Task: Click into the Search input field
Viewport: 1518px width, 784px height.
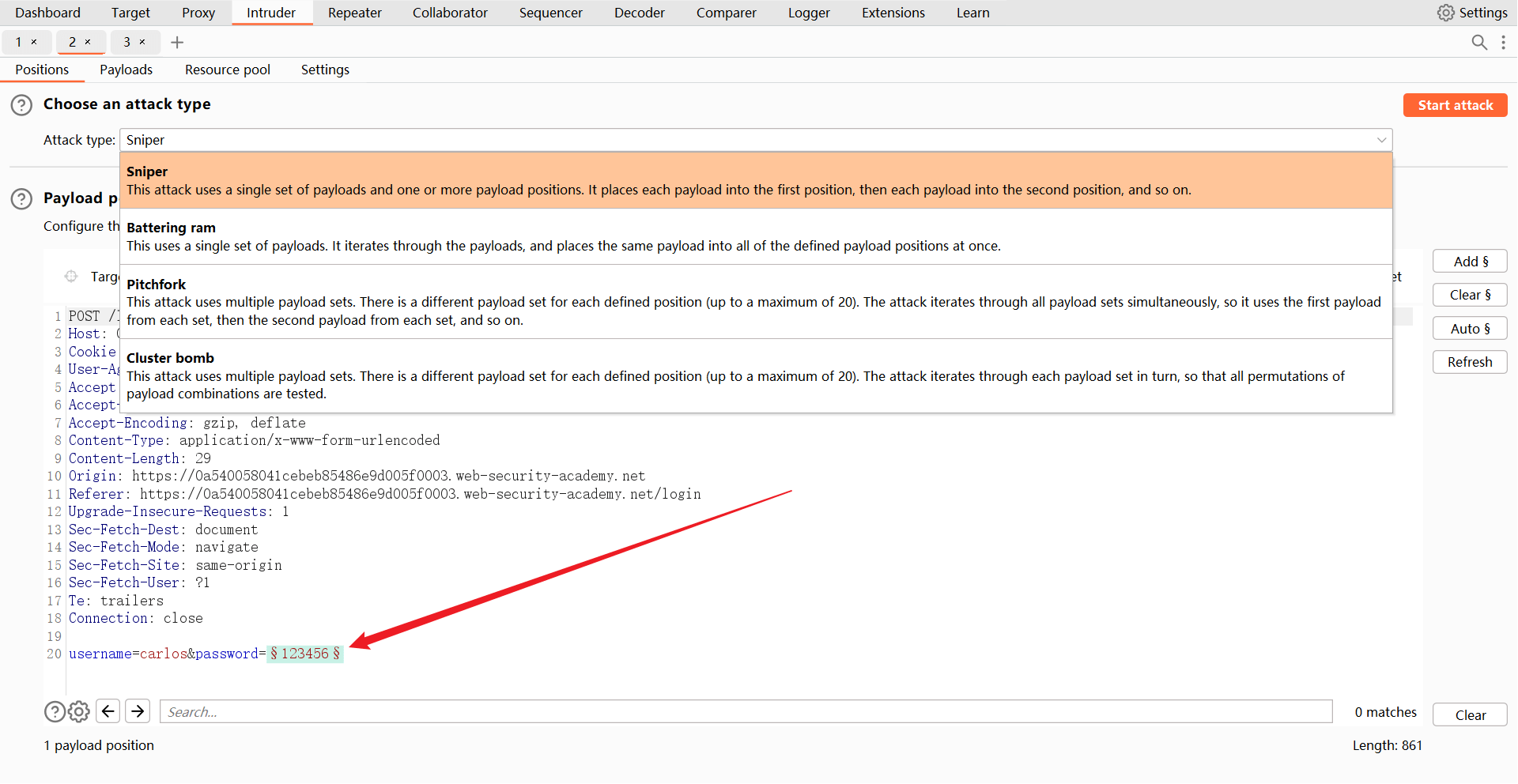Action: (746, 711)
